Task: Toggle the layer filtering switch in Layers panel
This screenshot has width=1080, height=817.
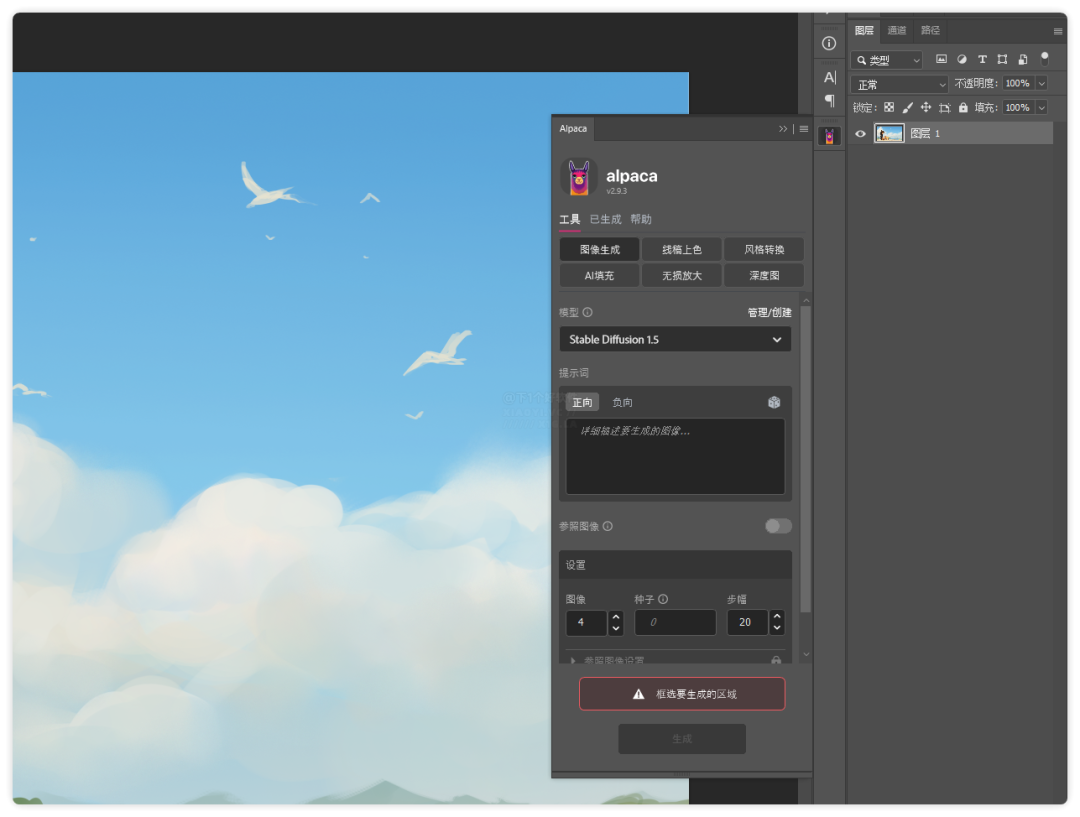Action: click(x=1045, y=59)
